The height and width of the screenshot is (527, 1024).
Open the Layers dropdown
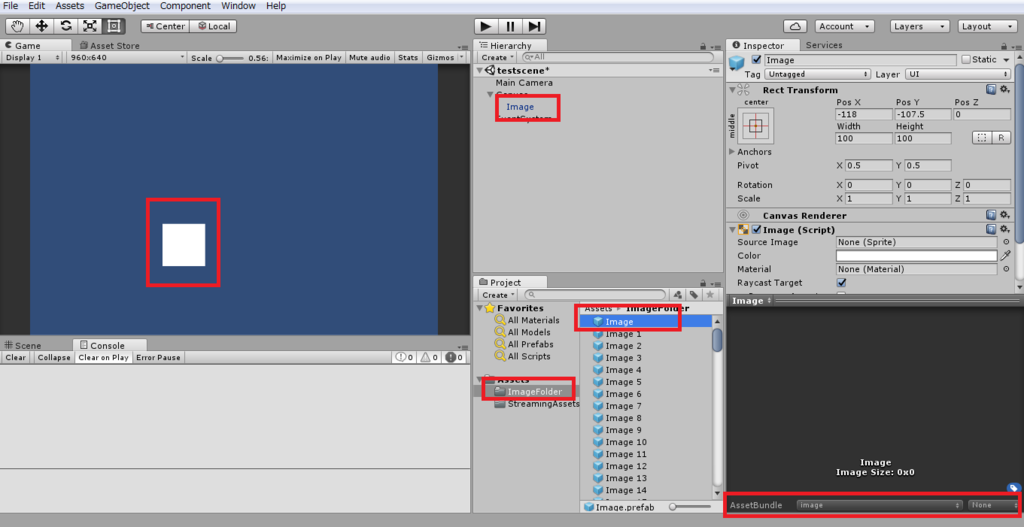(920, 26)
